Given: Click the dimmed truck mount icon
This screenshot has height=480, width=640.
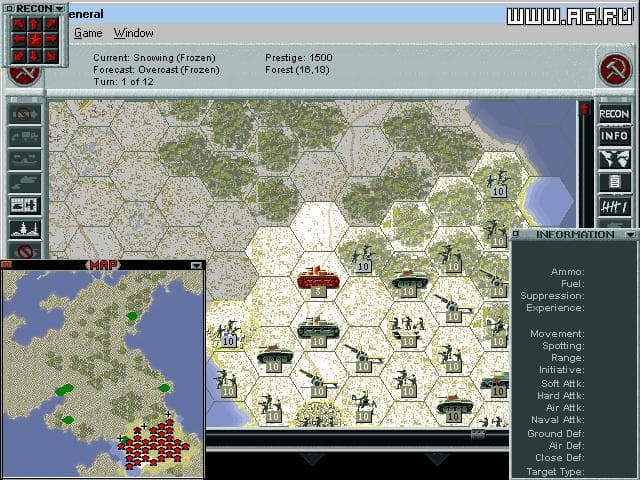Looking at the screenshot, I should 24,137.
